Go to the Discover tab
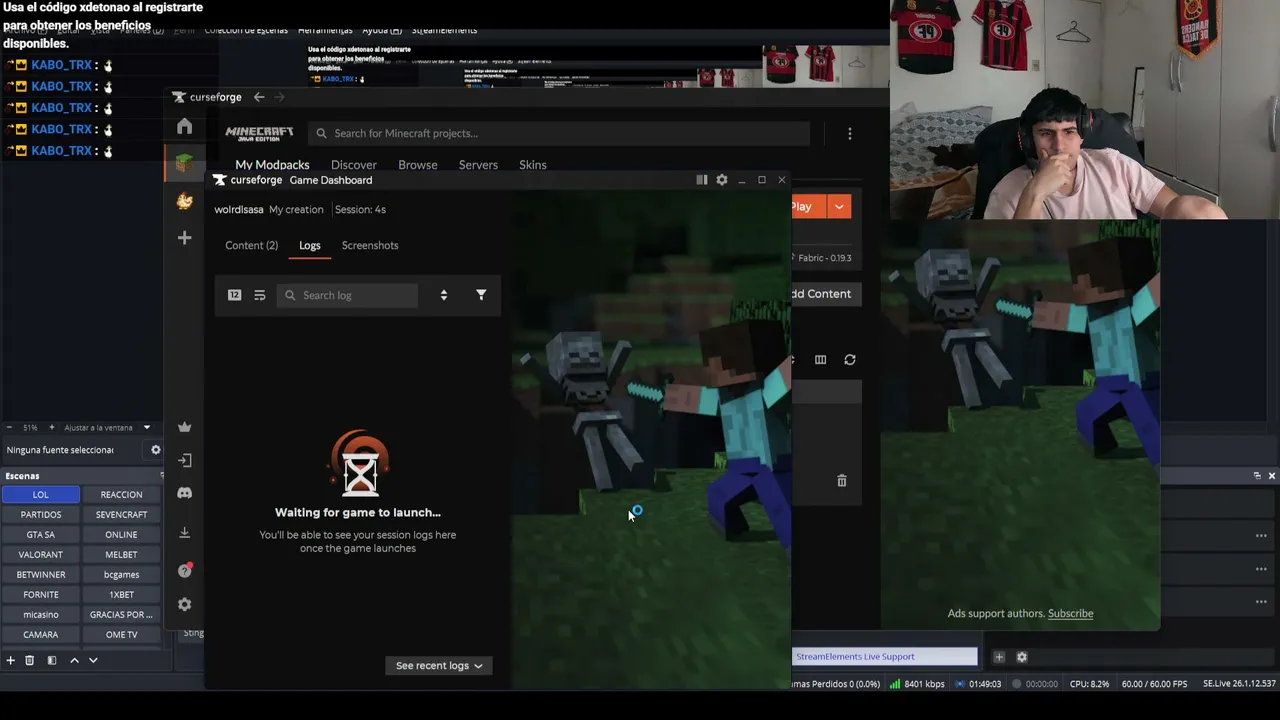This screenshot has height=720, width=1280. click(x=354, y=165)
